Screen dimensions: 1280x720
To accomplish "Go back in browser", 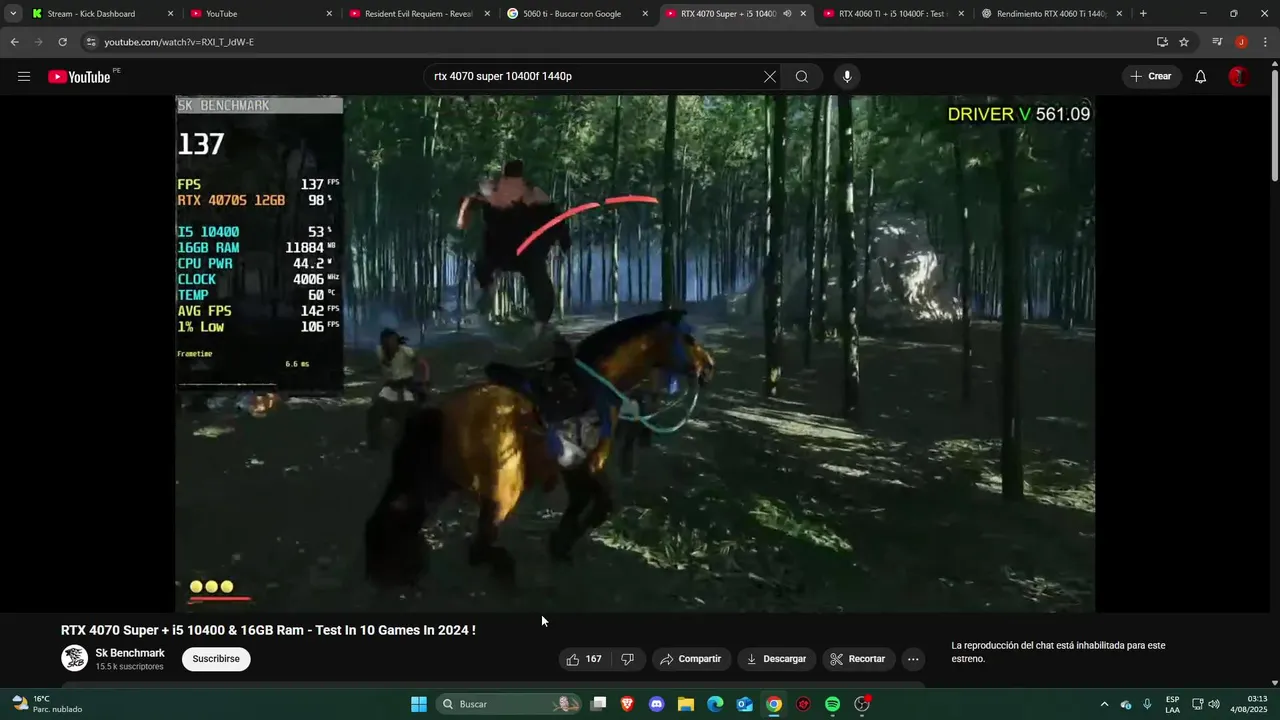I will tap(14, 42).
